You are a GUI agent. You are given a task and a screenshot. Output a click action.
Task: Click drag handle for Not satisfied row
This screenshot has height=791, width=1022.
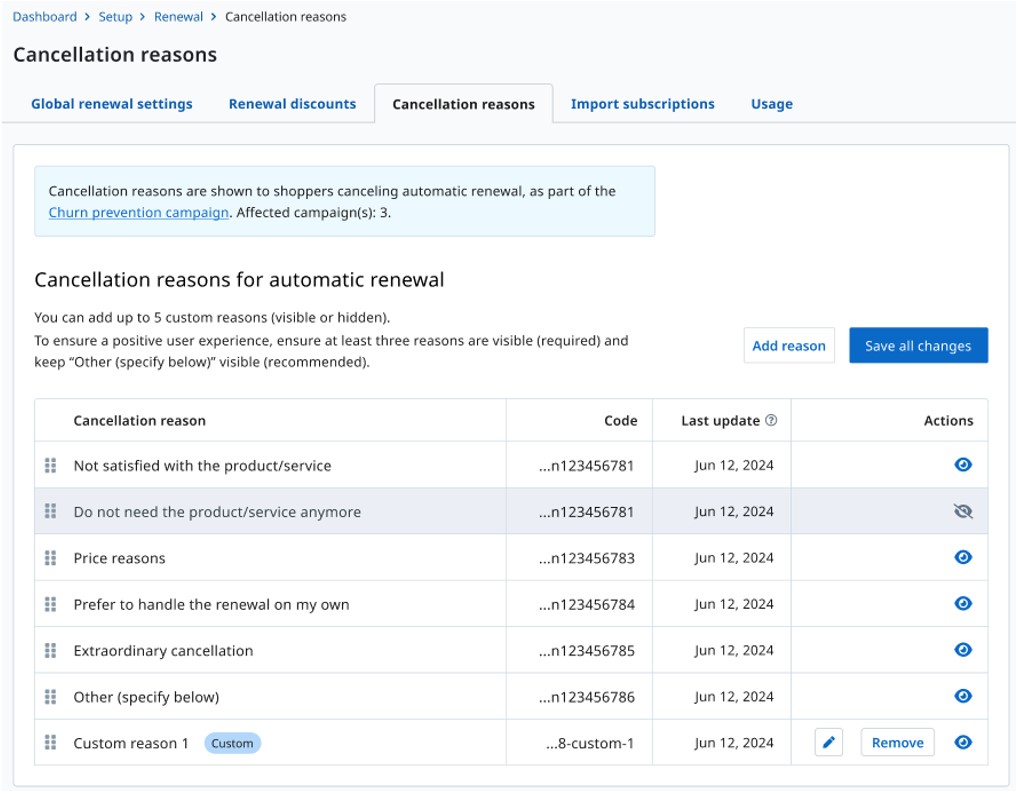[x=50, y=466]
